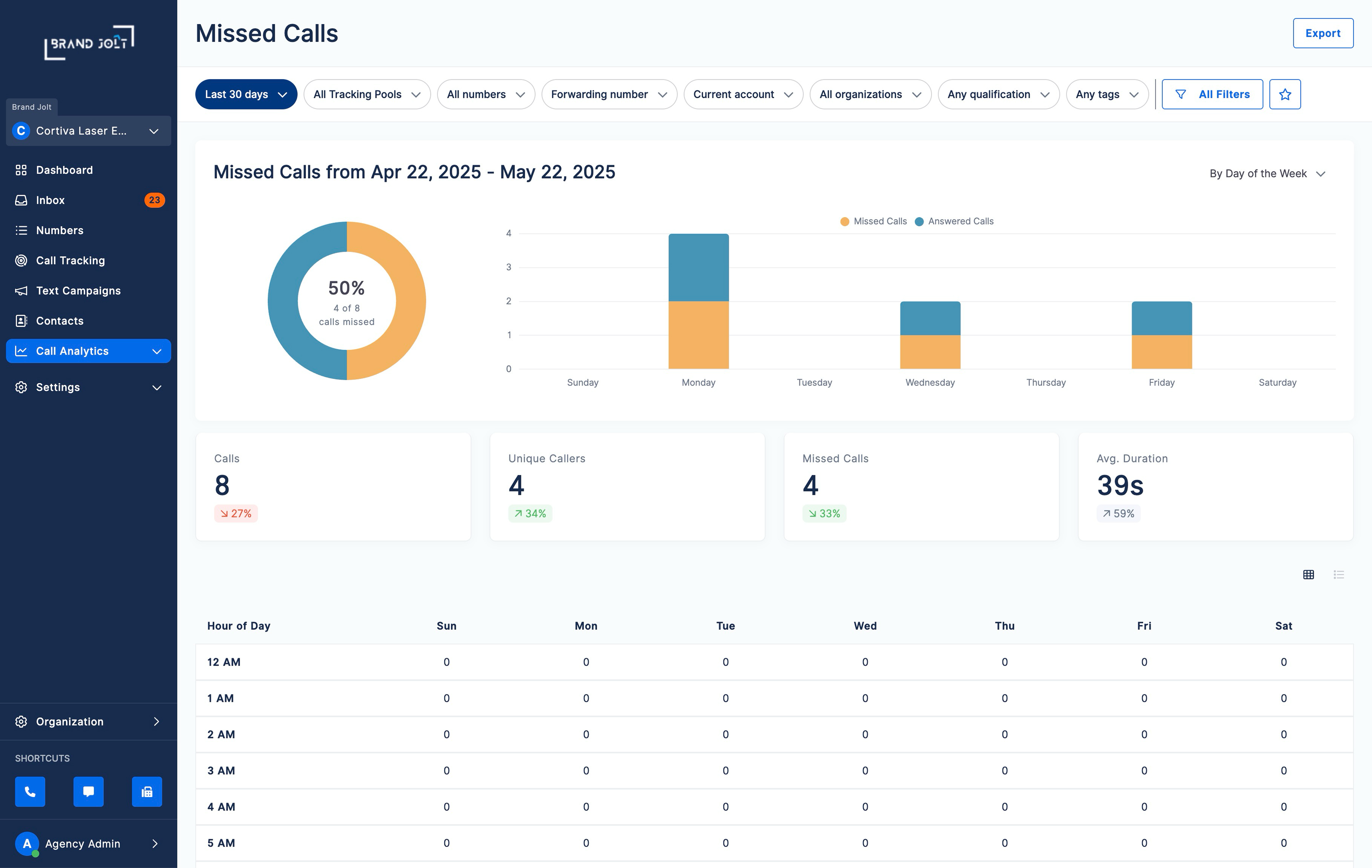Open Text Campaigns in the sidebar

[x=78, y=291]
